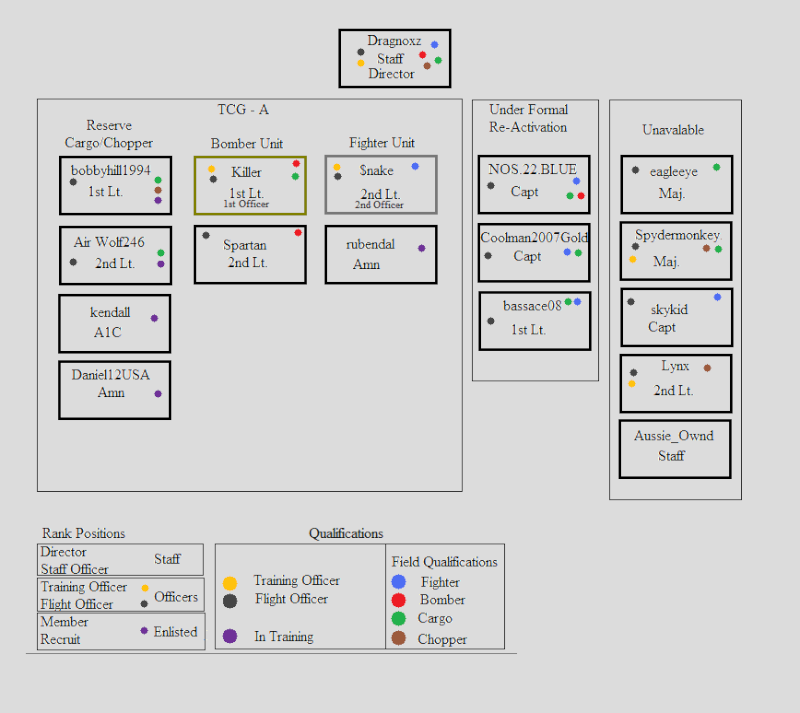The width and height of the screenshot is (800, 713).
Task: Click the blue dot in $nake's card
Action: coord(415,166)
